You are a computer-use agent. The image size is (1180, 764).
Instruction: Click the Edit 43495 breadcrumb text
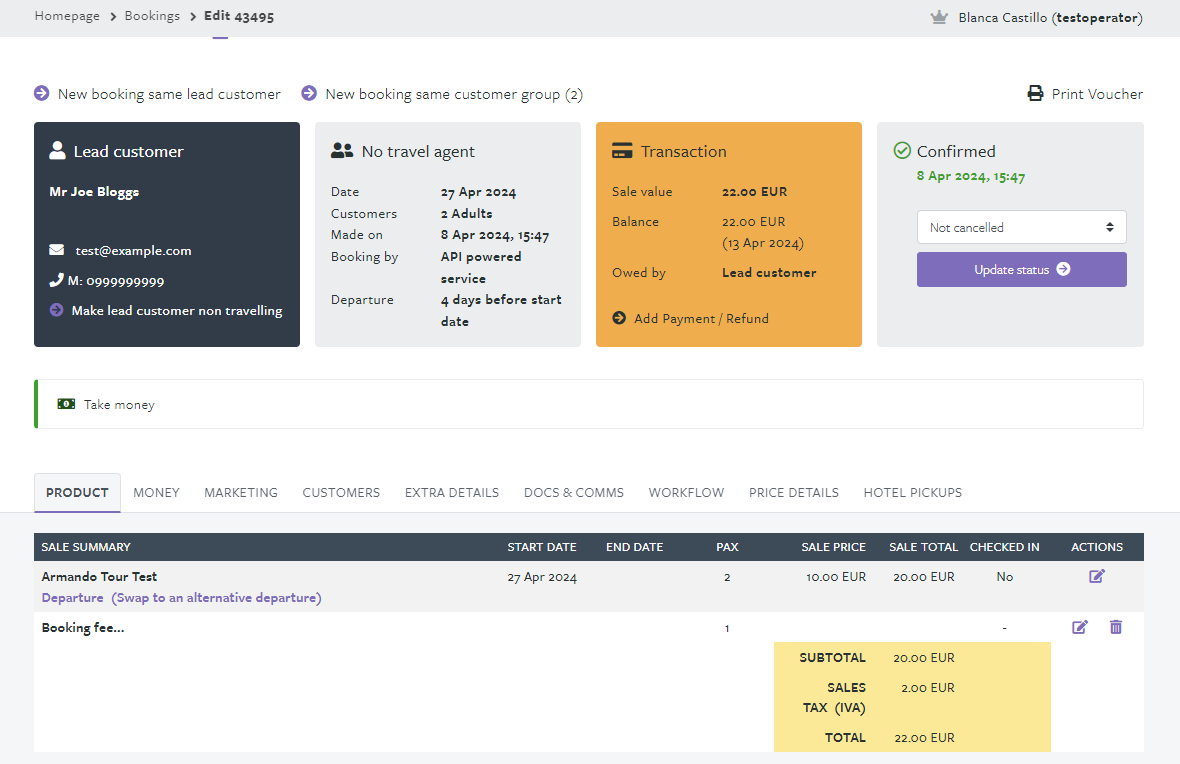[x=239, y=16]
